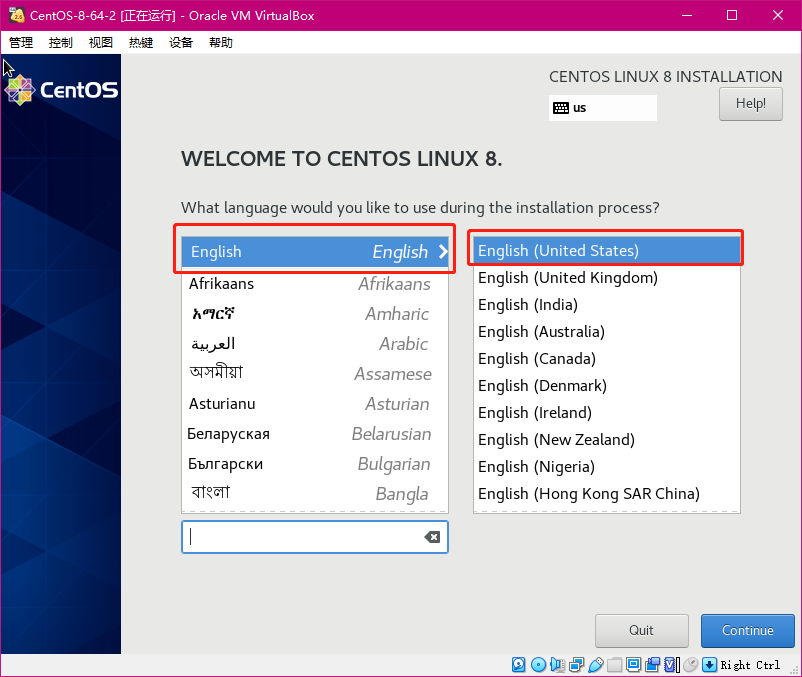Select Belarusian in the language list
Viewport: 802px width, 677px height.
click(315, 434)
